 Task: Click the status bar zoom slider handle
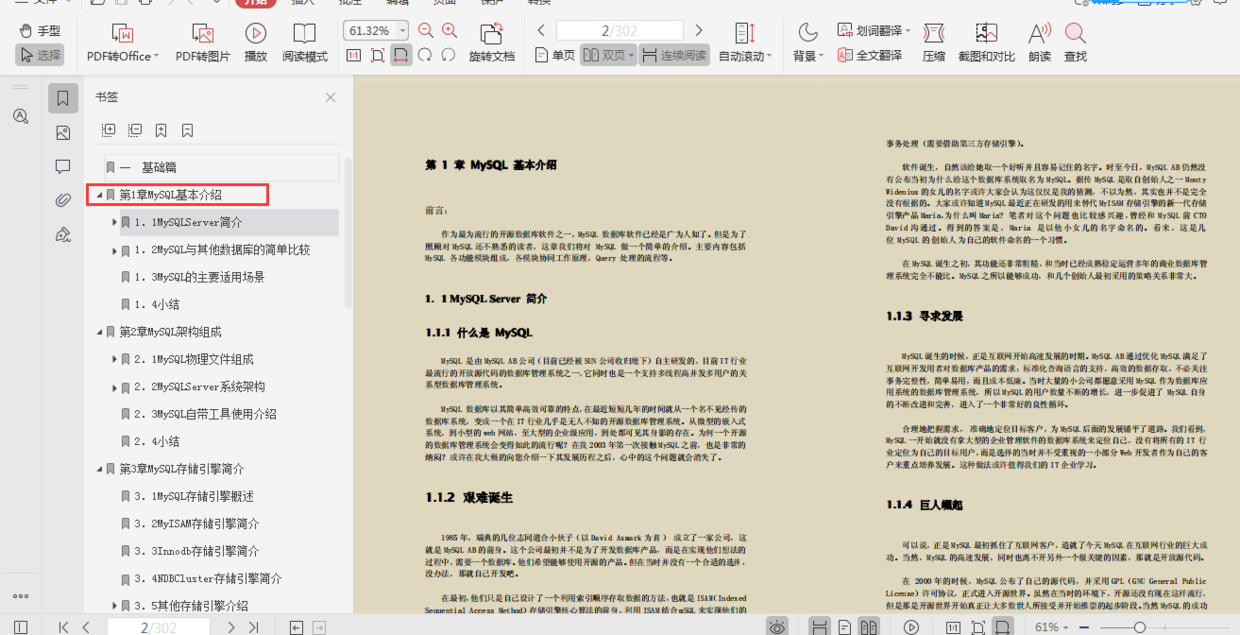(1139, 627)
